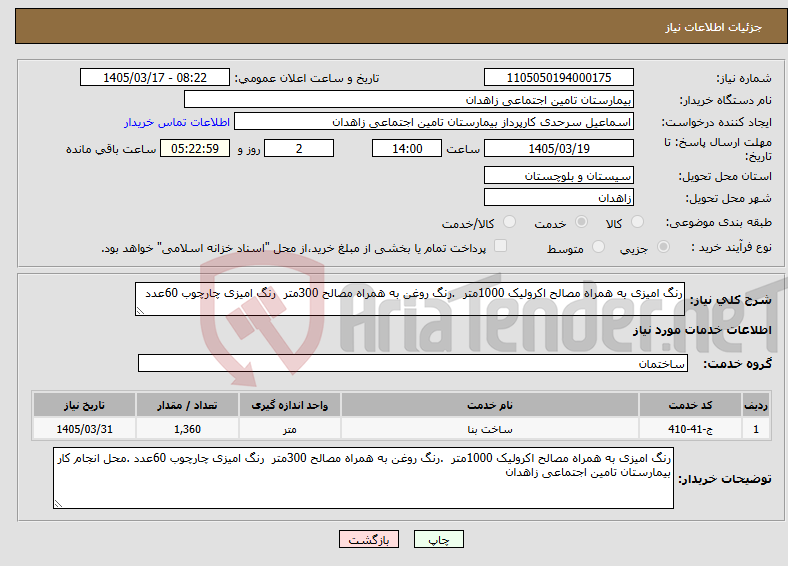Click the شماره نیاز label
788x566 pixels.
click(x=744, y=78)
